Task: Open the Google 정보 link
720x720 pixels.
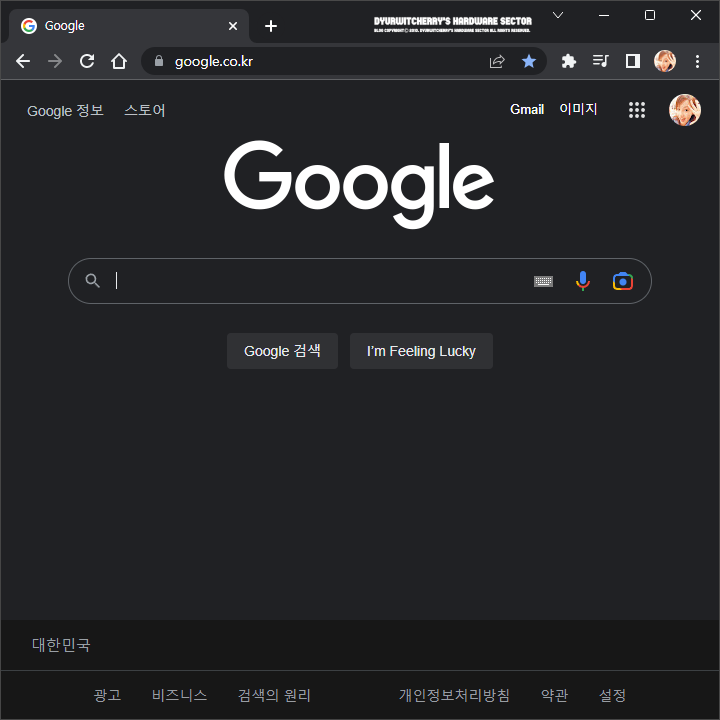Action: click(x=65, y=111)
